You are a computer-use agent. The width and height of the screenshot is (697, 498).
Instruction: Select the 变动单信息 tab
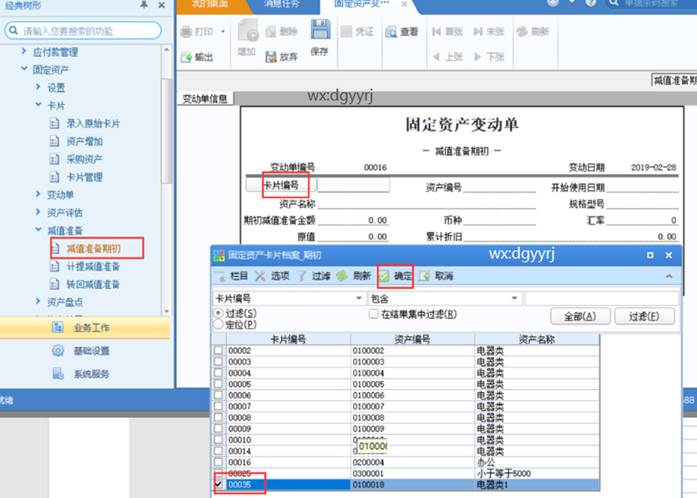tap(206, 99)
